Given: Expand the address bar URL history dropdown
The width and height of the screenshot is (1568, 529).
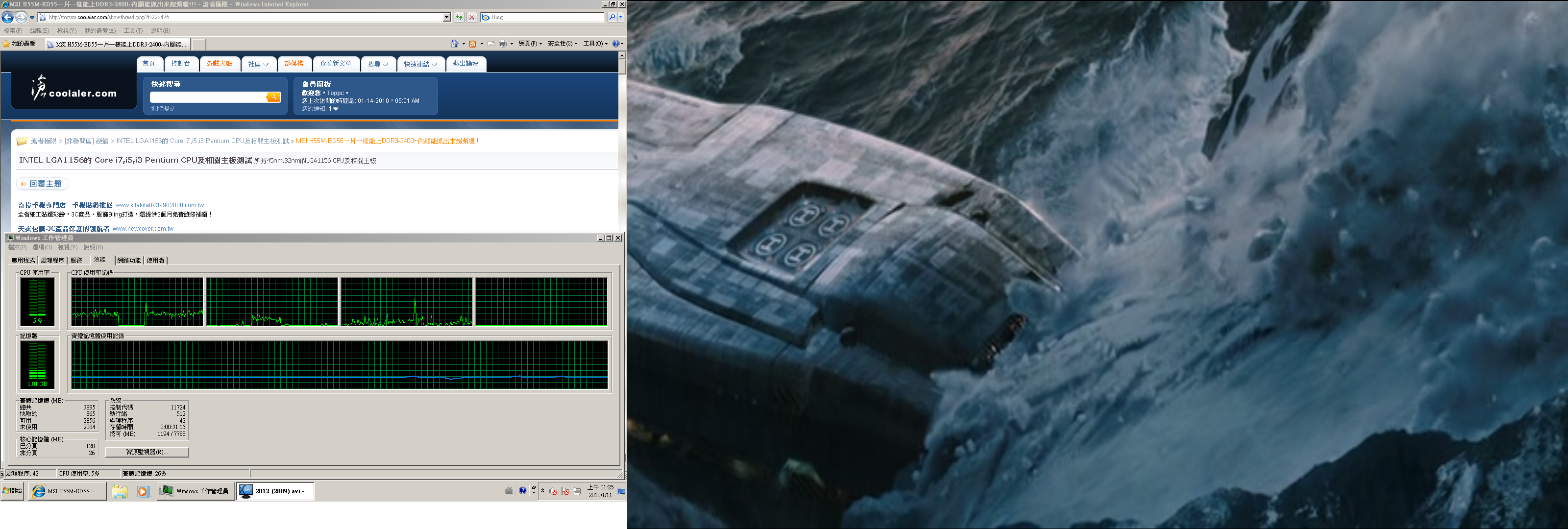Looking at the screenshot, I should [x=447, y=17].
